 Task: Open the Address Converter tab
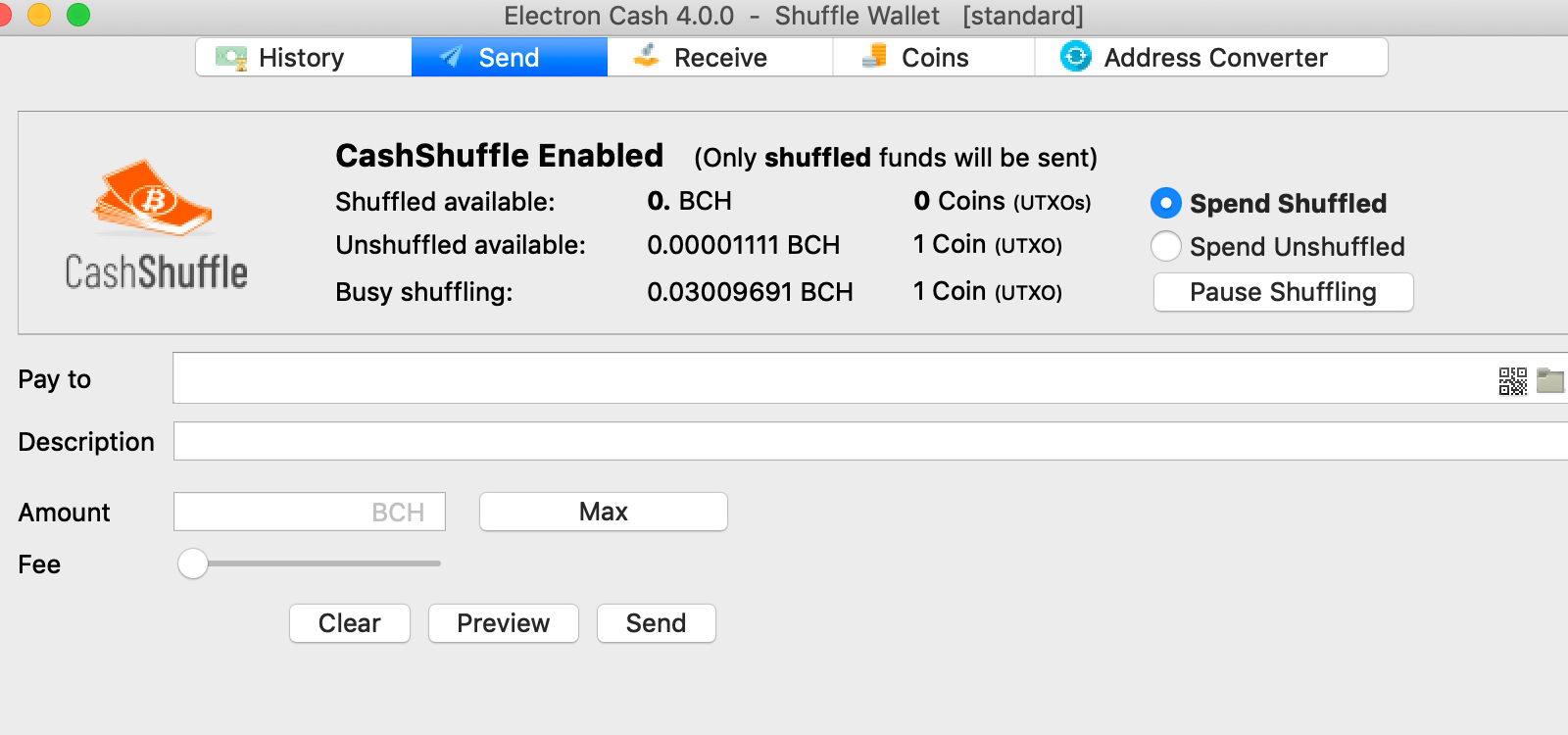pyautogui.click(x=1215, y=56)
